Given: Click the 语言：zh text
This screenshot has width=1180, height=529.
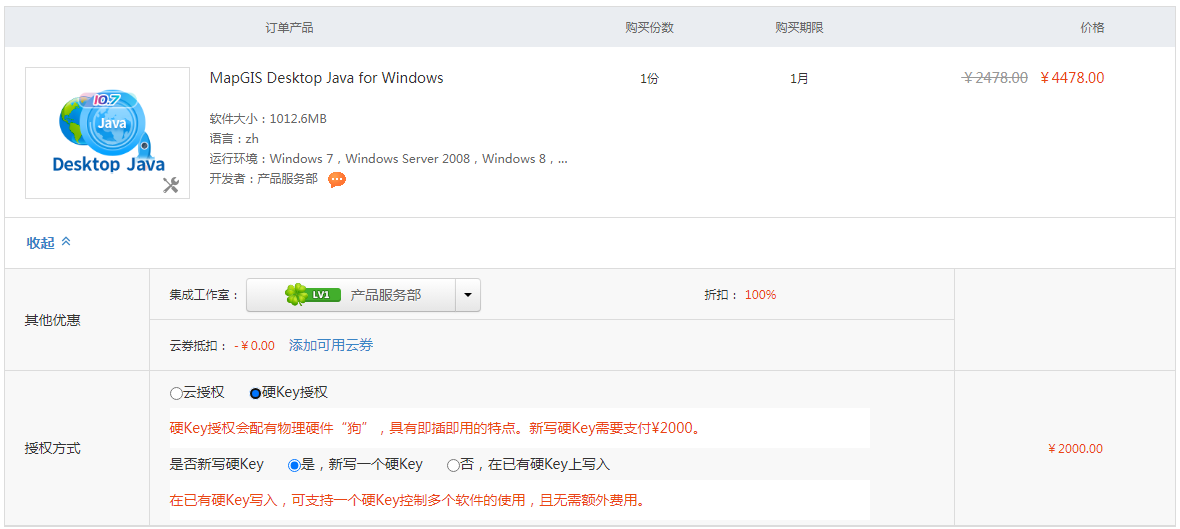Looking at the screenshot, I should pos(234,138).
